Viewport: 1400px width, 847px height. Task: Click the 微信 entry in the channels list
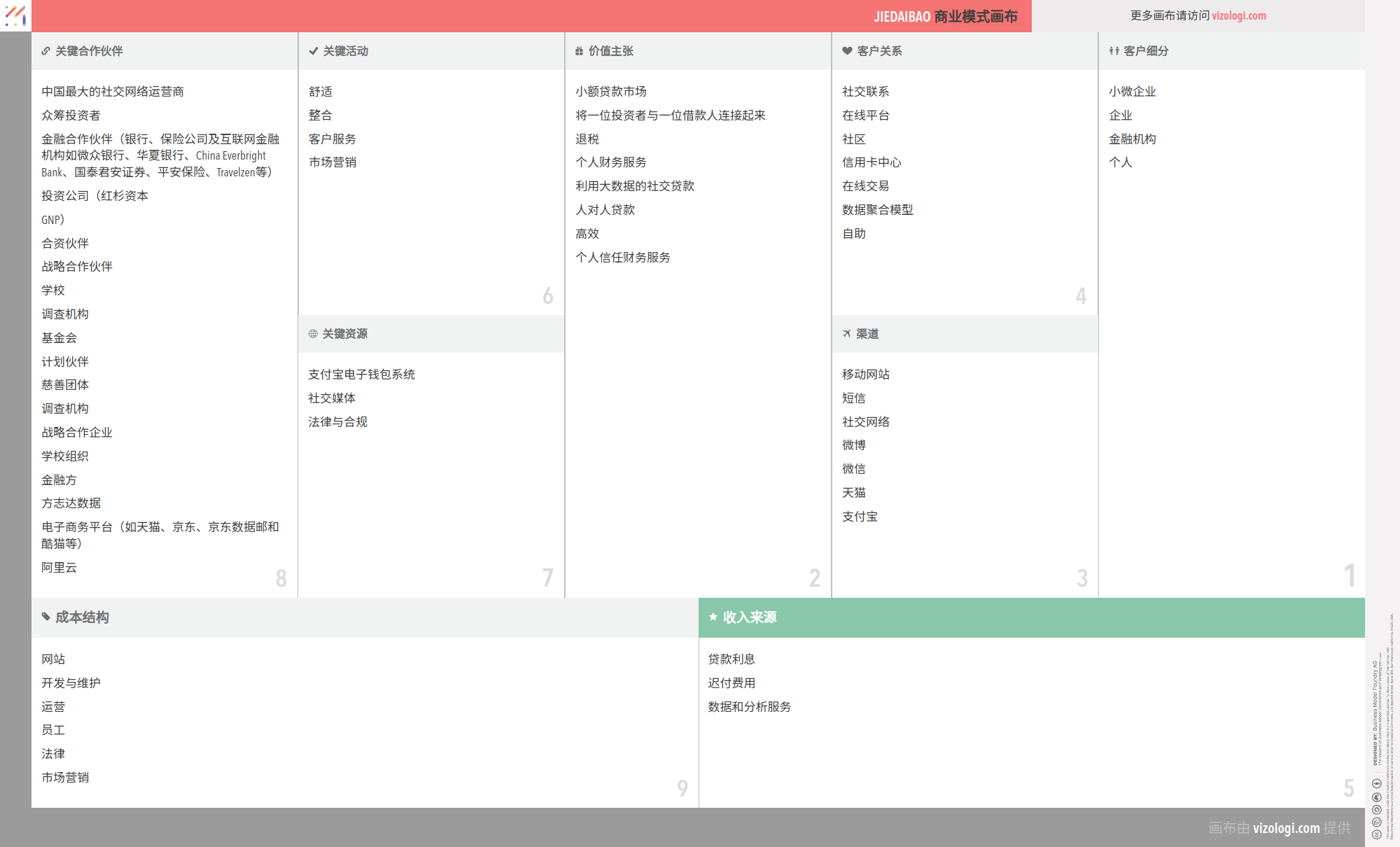[x=854, y=468]
